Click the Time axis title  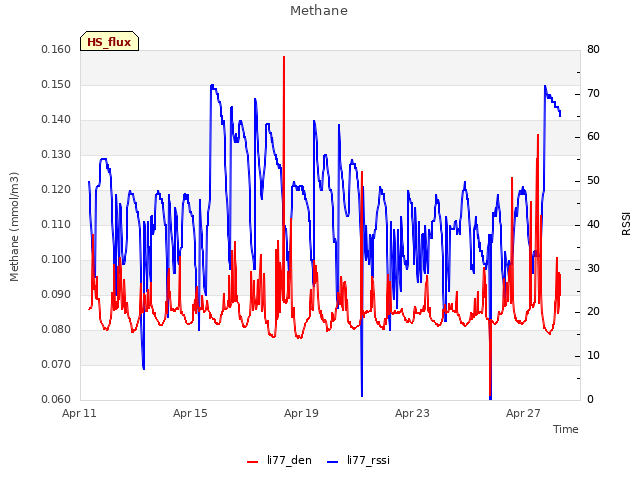(x=566, y=429)
